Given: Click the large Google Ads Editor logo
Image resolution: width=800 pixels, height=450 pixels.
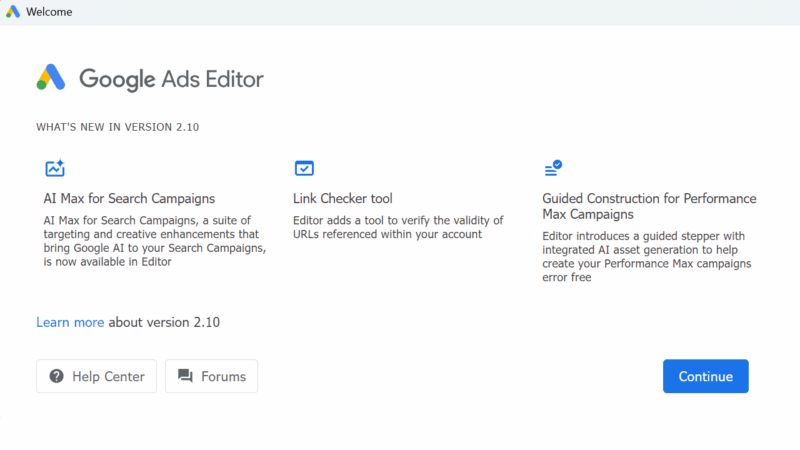Looking at the screenshot, I should (51, 78).
